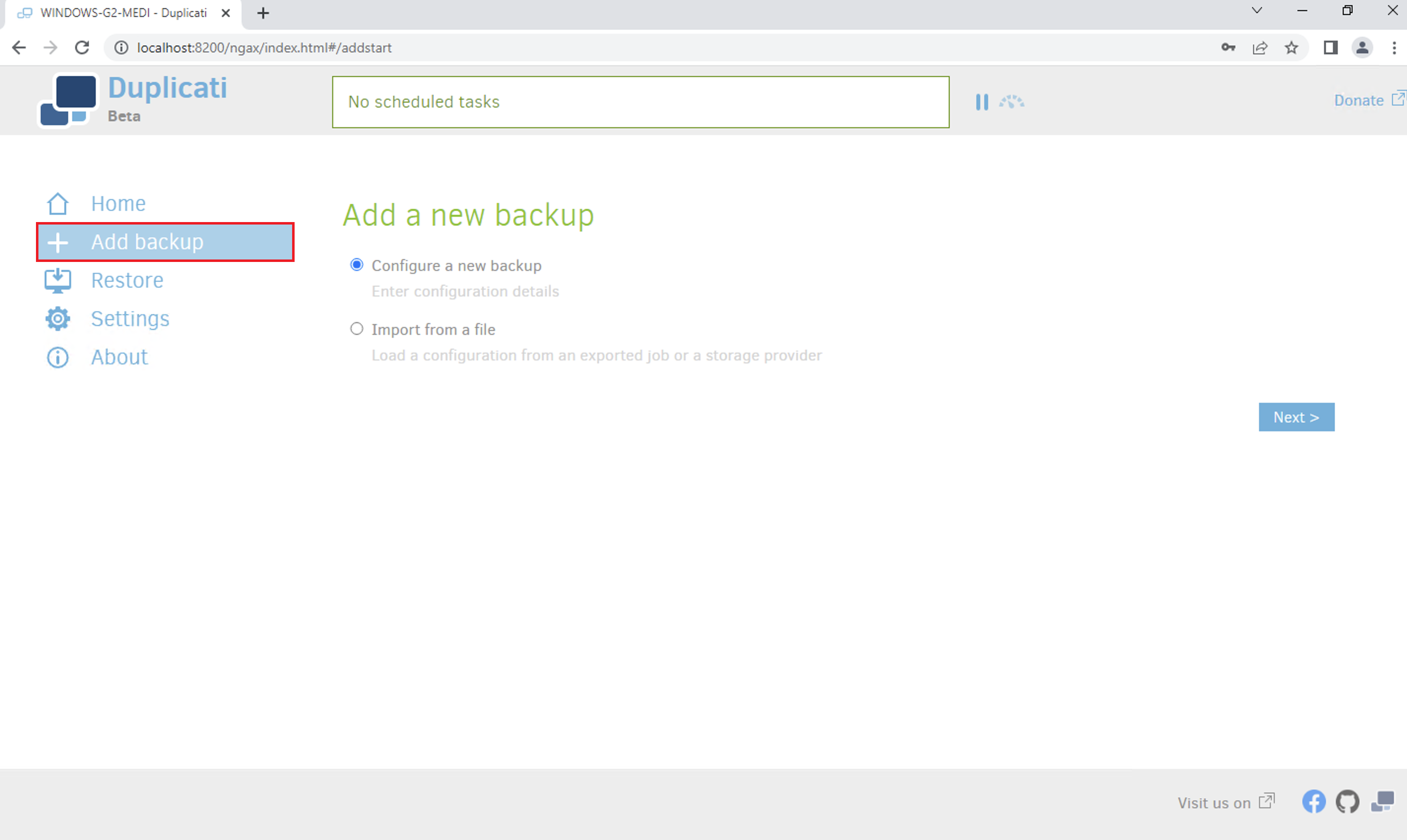Open Duplicati Facebook page icon
Image resolution: width=1407 pixels, height=840 pixels.
coord(1313,802)
